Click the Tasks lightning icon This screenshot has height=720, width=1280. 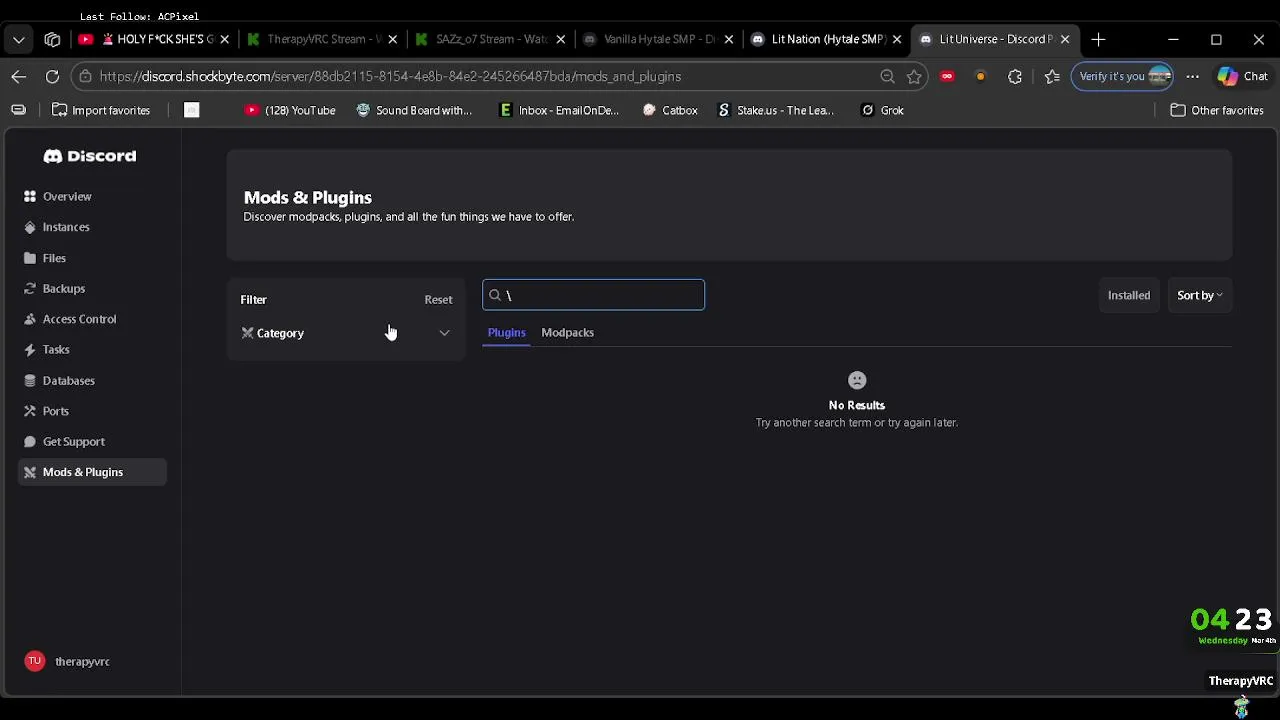tap(30, 350)
